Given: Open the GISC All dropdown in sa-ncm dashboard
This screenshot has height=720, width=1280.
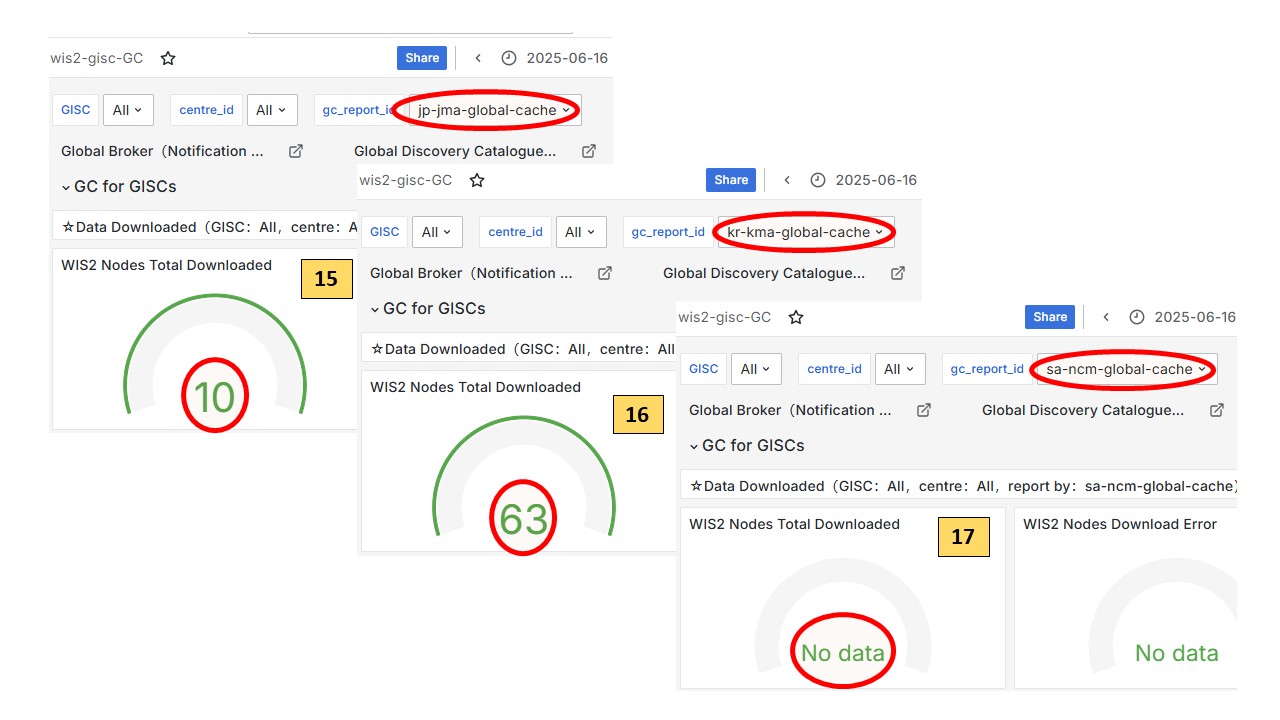Looking at the screenshot, I should click(756, 369).
